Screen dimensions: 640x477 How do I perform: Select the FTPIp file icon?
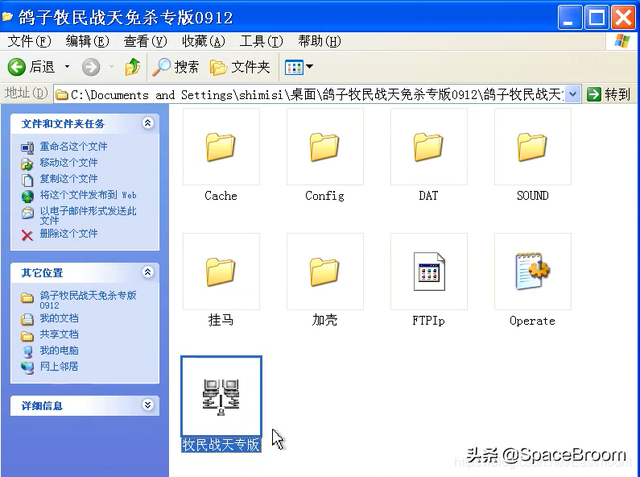[x=429, y=271]
